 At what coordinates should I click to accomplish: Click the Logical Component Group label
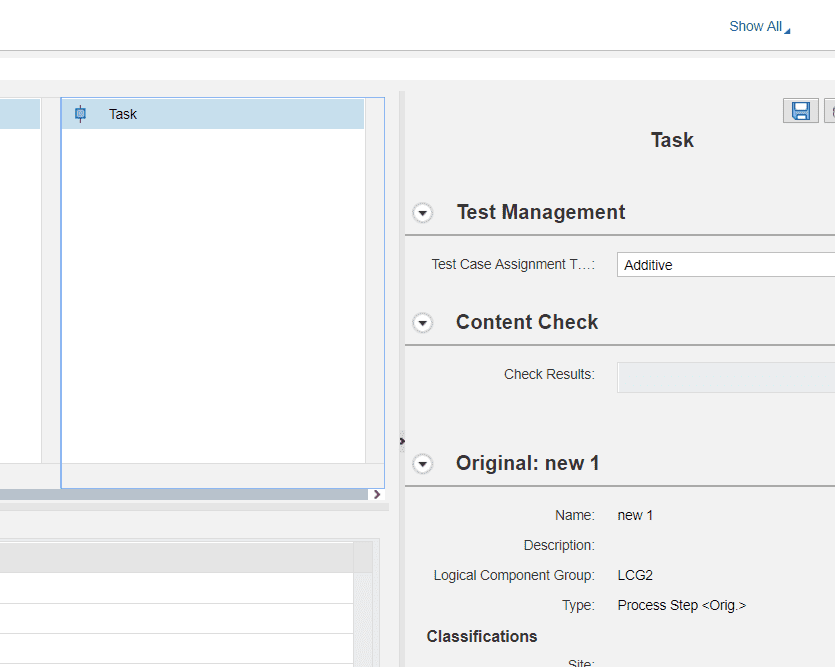click(514, 575)
